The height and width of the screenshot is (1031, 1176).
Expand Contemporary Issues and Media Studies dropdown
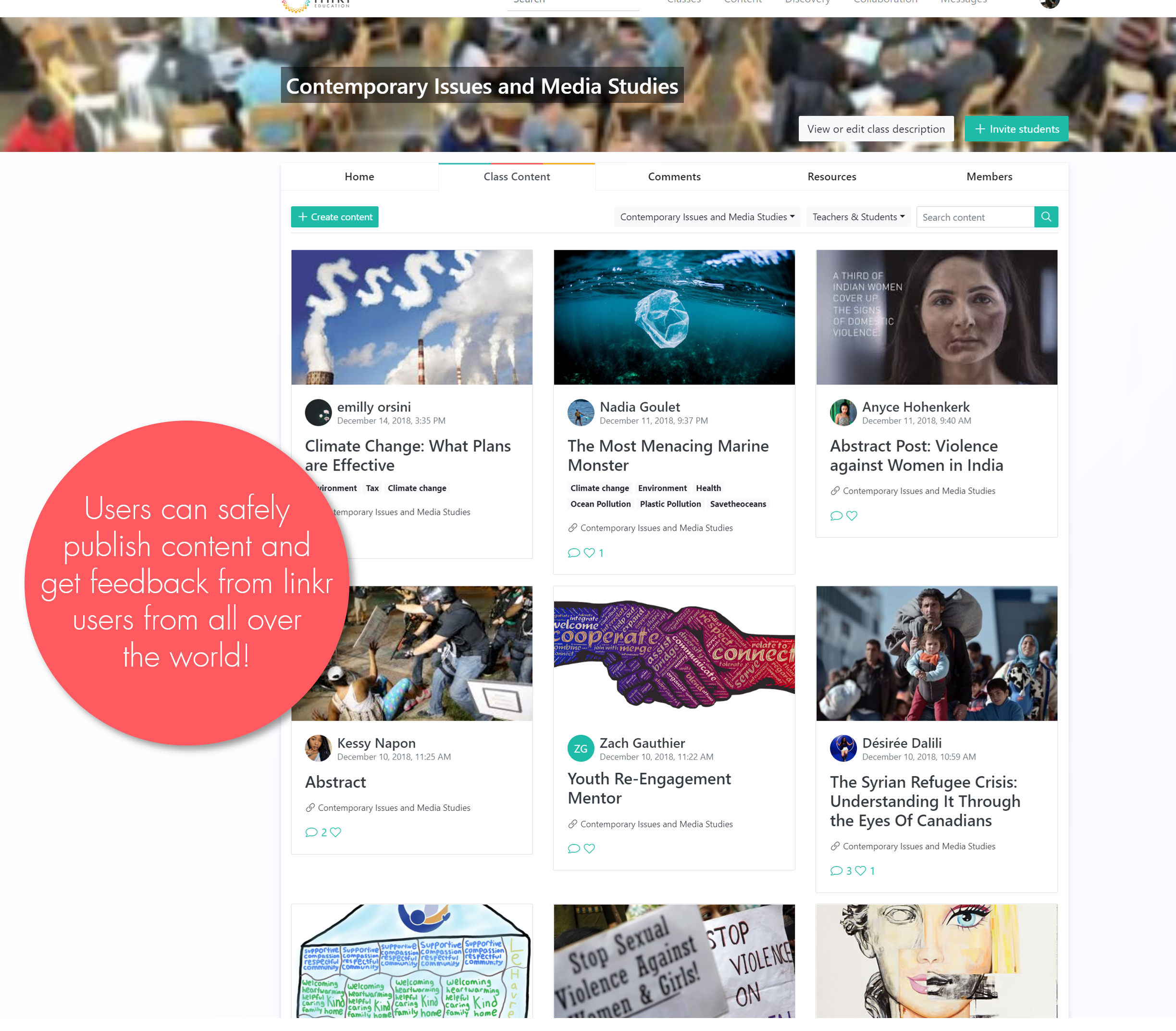click(x=707, y=217)
